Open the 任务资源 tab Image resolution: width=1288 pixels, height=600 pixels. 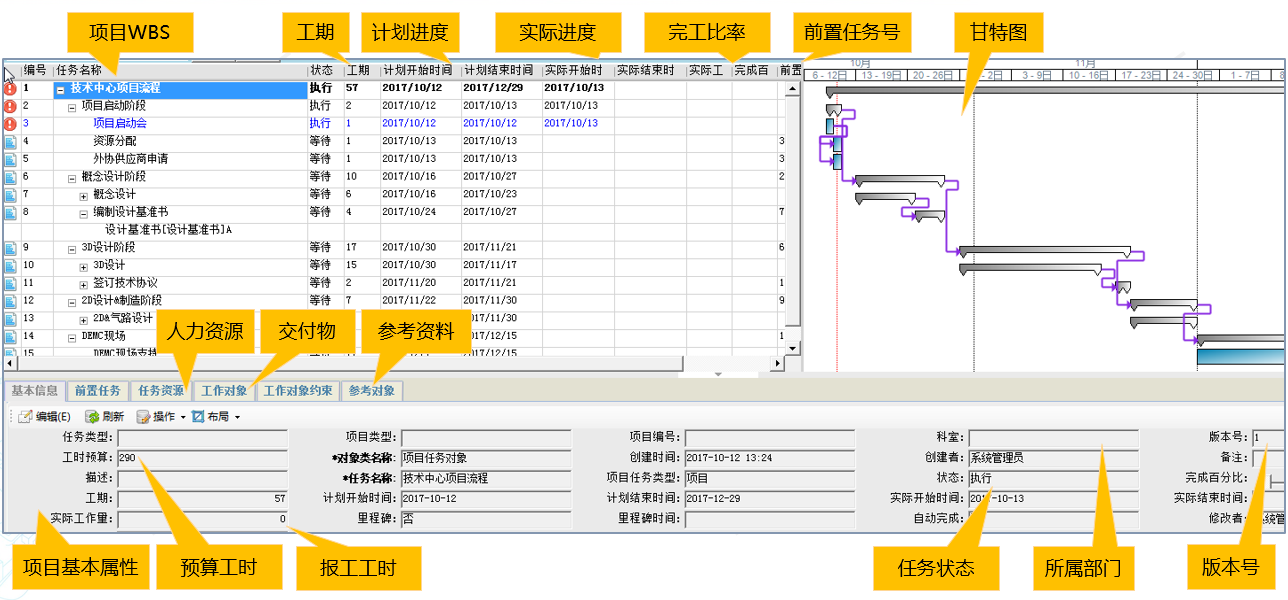tap(160, 391)
